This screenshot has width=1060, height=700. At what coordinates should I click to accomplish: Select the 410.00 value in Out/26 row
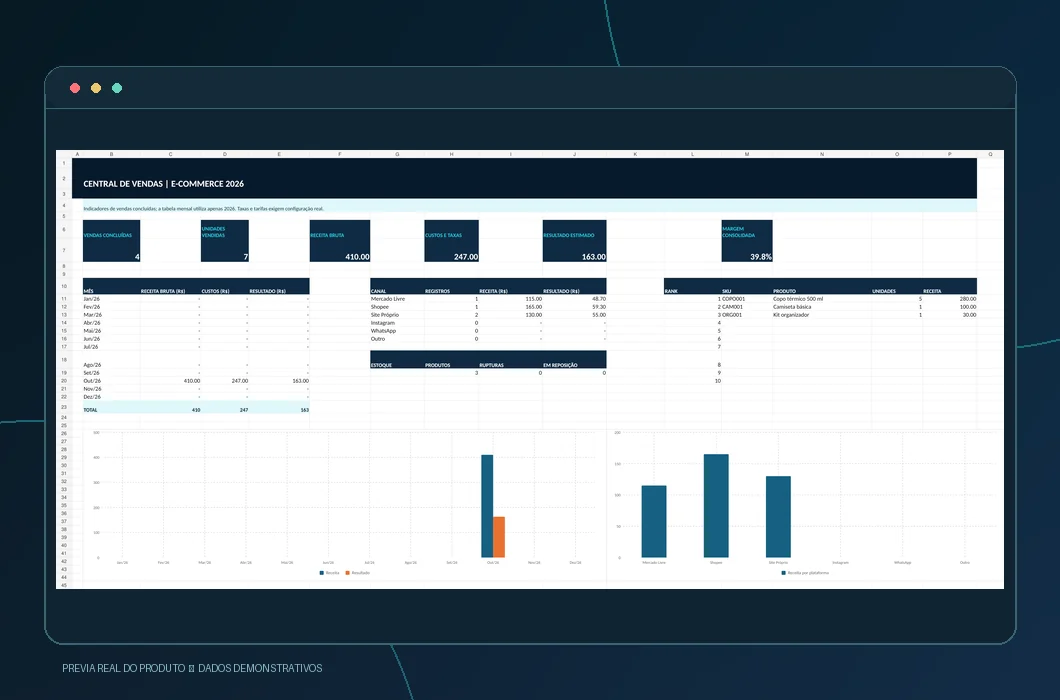[x=192, y=381]
